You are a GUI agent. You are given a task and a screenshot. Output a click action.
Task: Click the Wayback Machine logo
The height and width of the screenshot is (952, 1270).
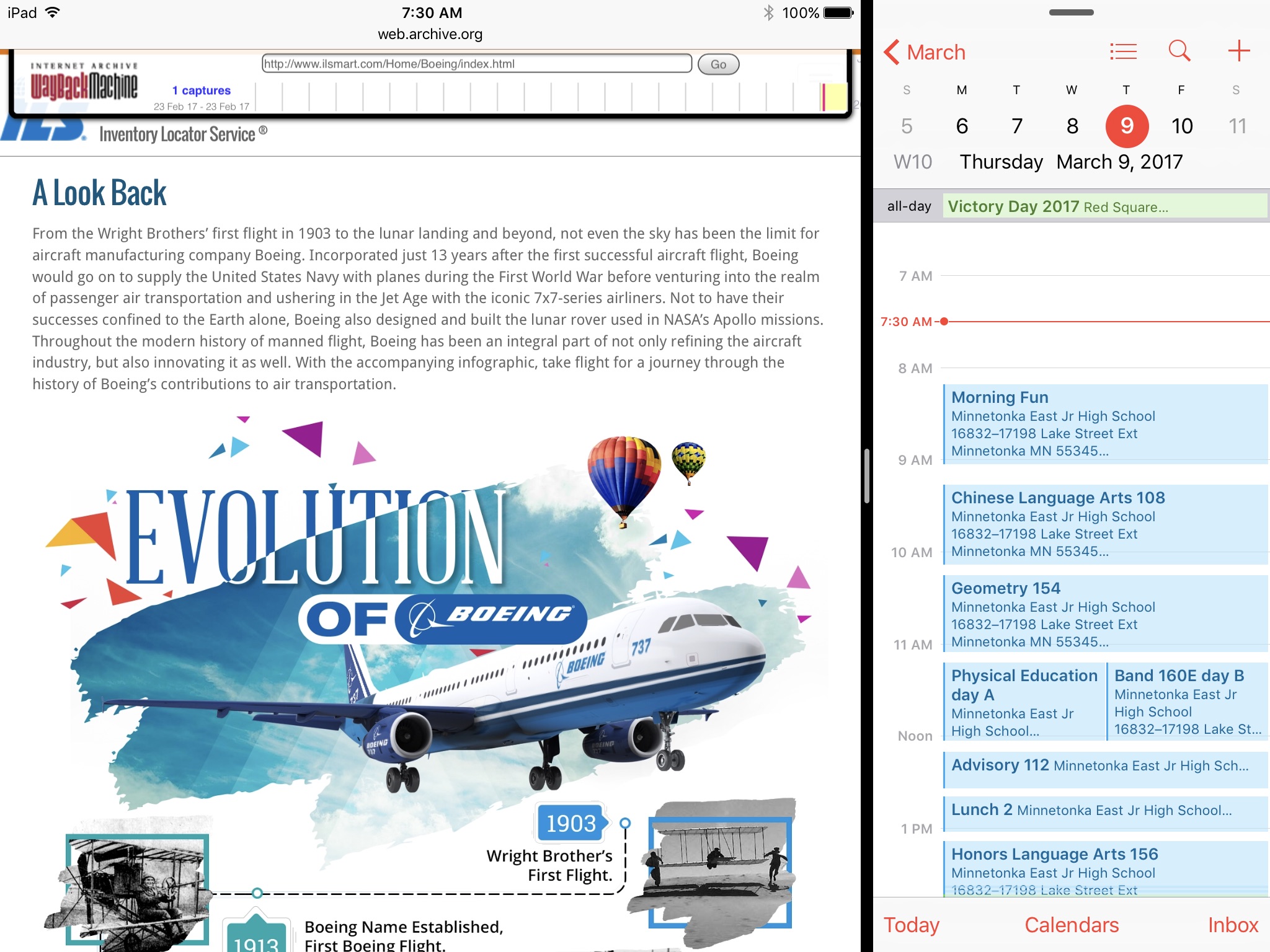pos(84,82)
